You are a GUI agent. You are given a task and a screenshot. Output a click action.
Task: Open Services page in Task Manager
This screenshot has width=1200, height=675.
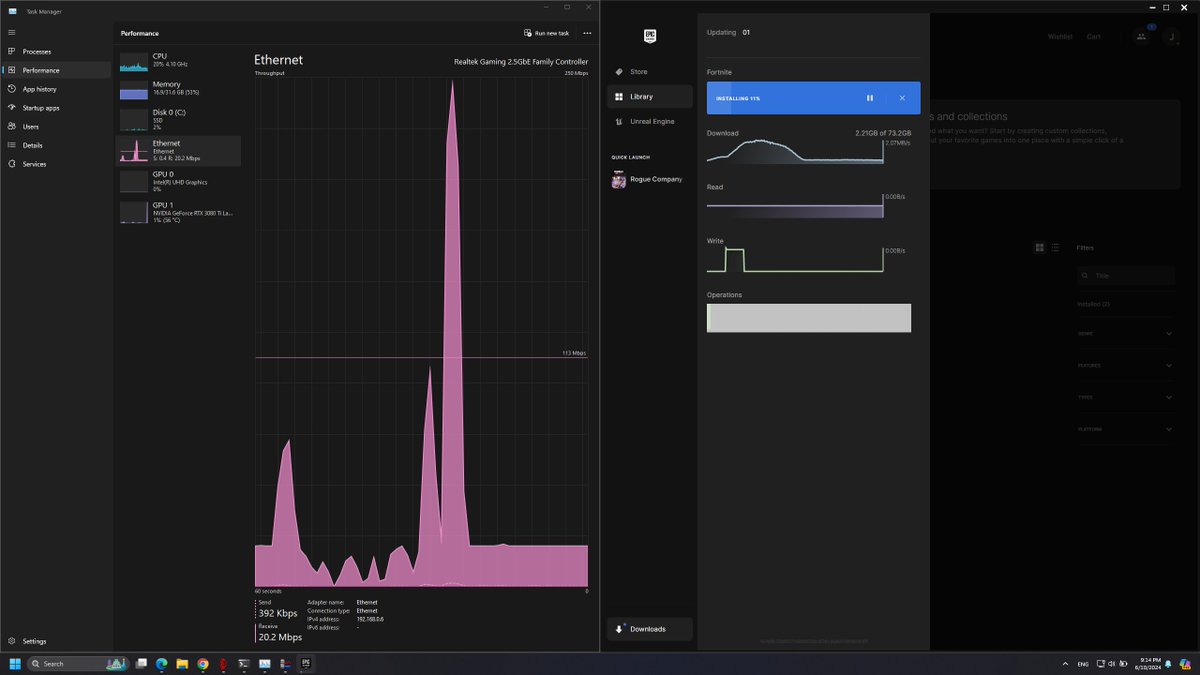56,164
